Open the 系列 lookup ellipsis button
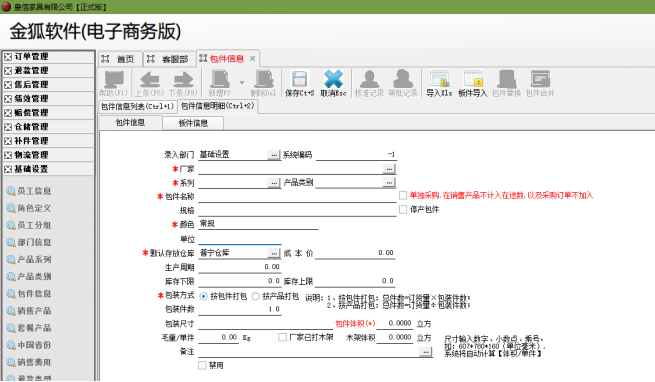 274,183
